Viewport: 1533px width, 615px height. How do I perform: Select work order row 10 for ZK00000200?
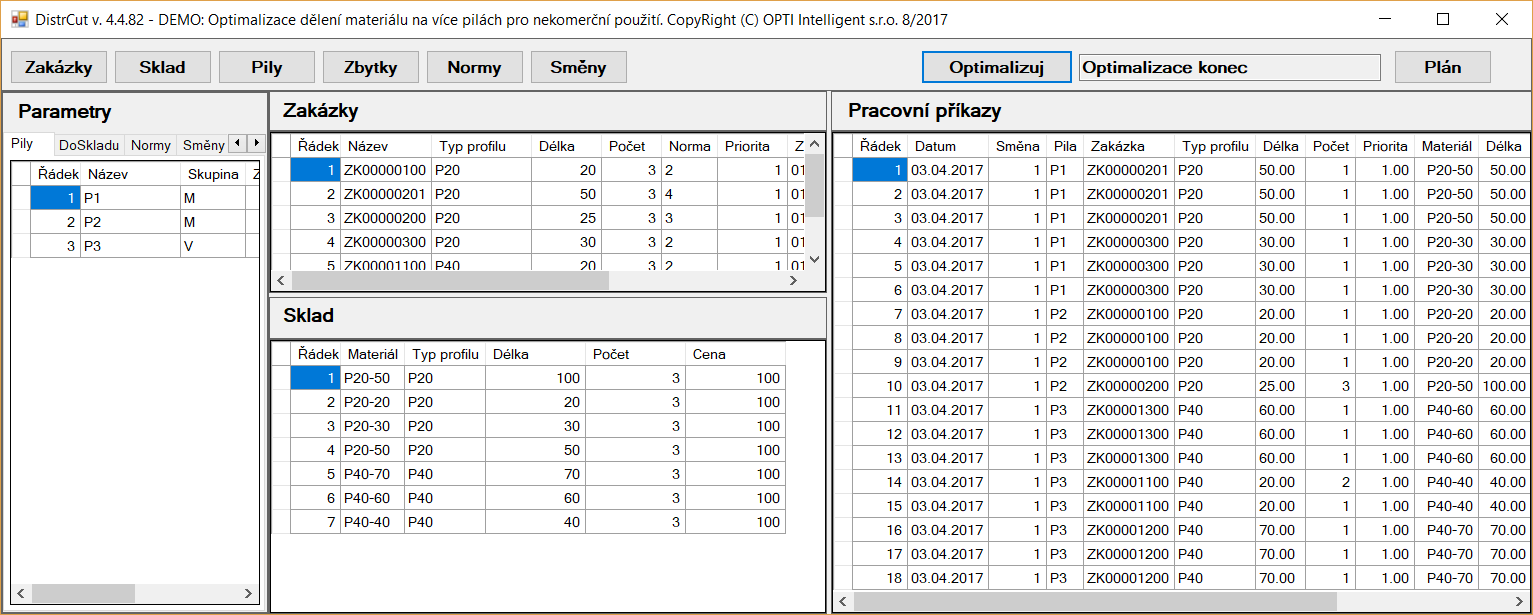click(1181, 386)
